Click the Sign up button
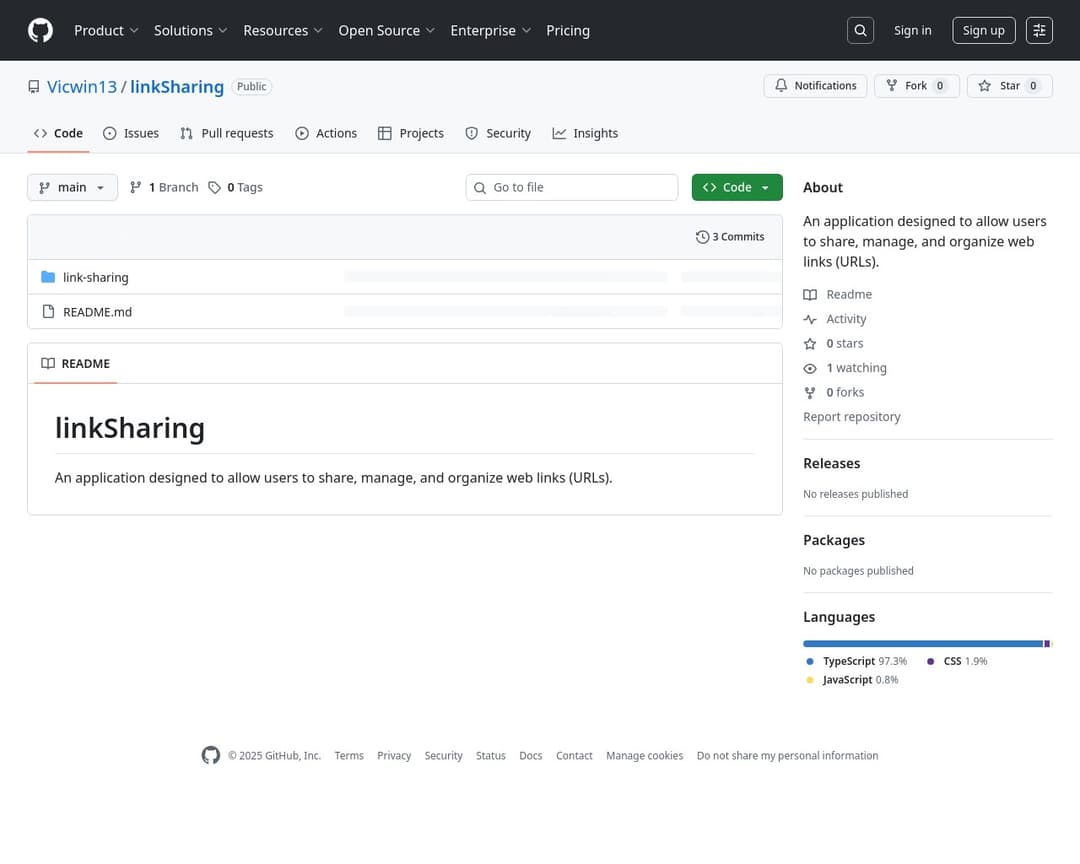The image size is (1080, 864). [x=983, y=30]
